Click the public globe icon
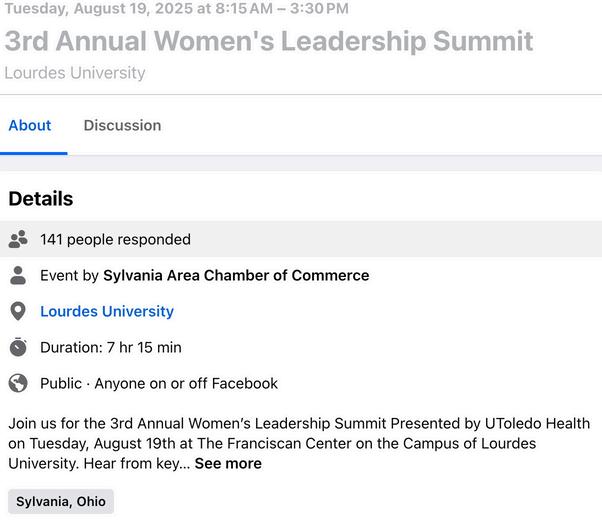The image size is (602, 527). coord(18,383)
